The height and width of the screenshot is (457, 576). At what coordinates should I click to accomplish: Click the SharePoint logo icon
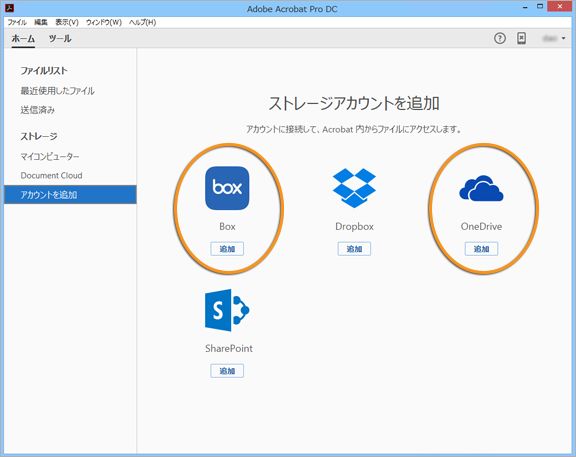coord(227,310)
